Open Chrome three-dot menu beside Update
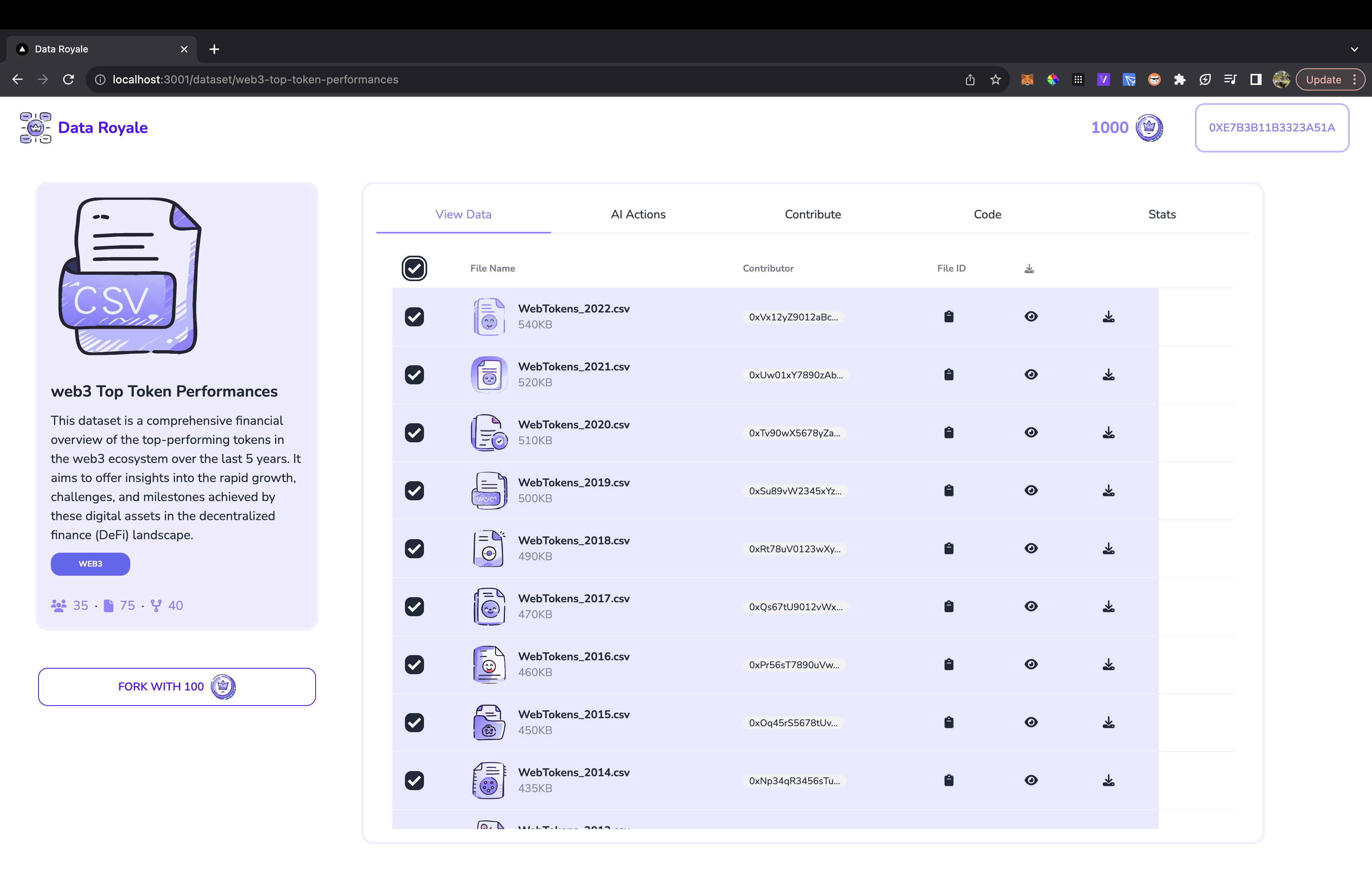 coord(1355,80)
